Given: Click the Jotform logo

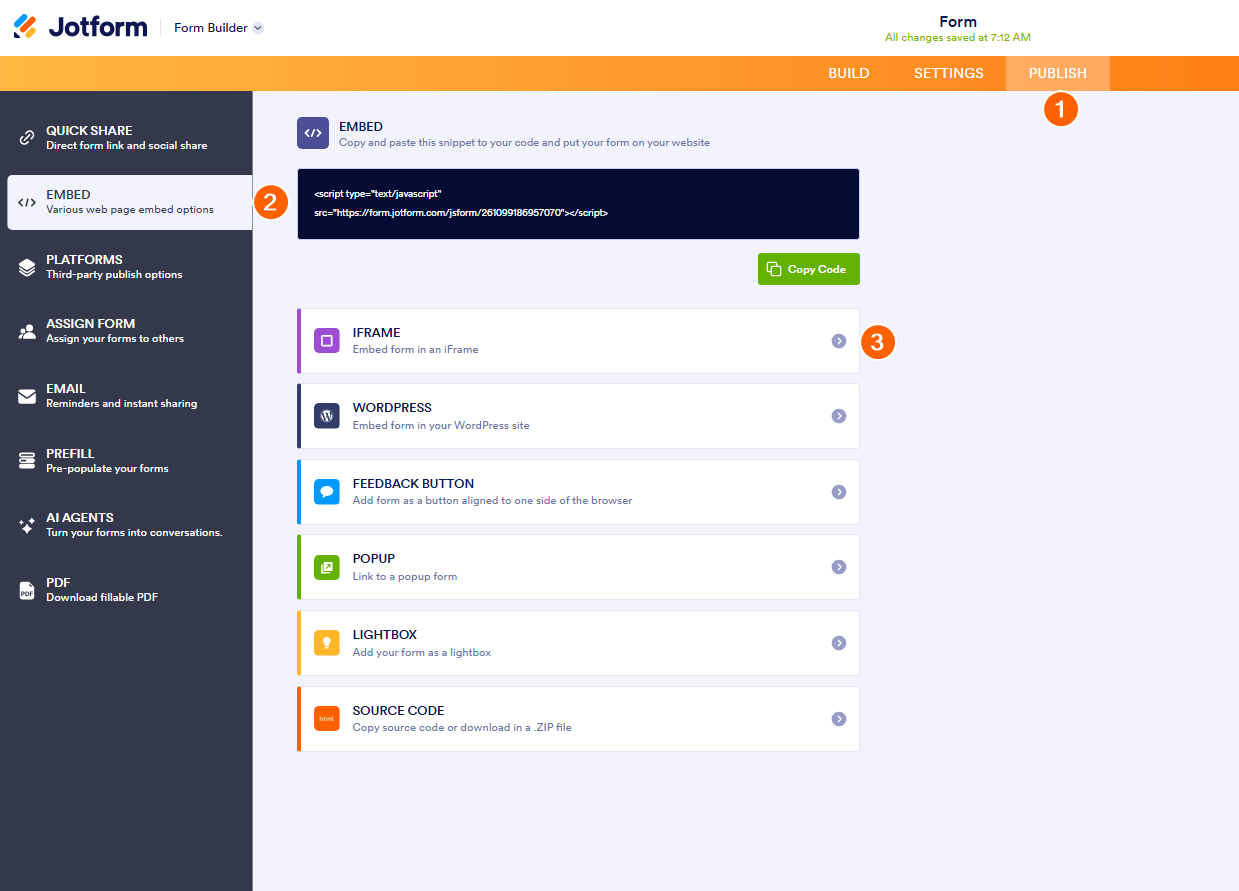Looking at the screenshot, I should [80, 27].
